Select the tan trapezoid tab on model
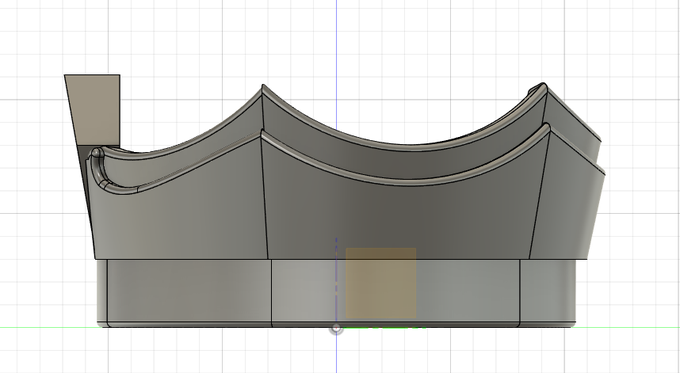This screenshot has width=680, height=373. coord(94,110)
